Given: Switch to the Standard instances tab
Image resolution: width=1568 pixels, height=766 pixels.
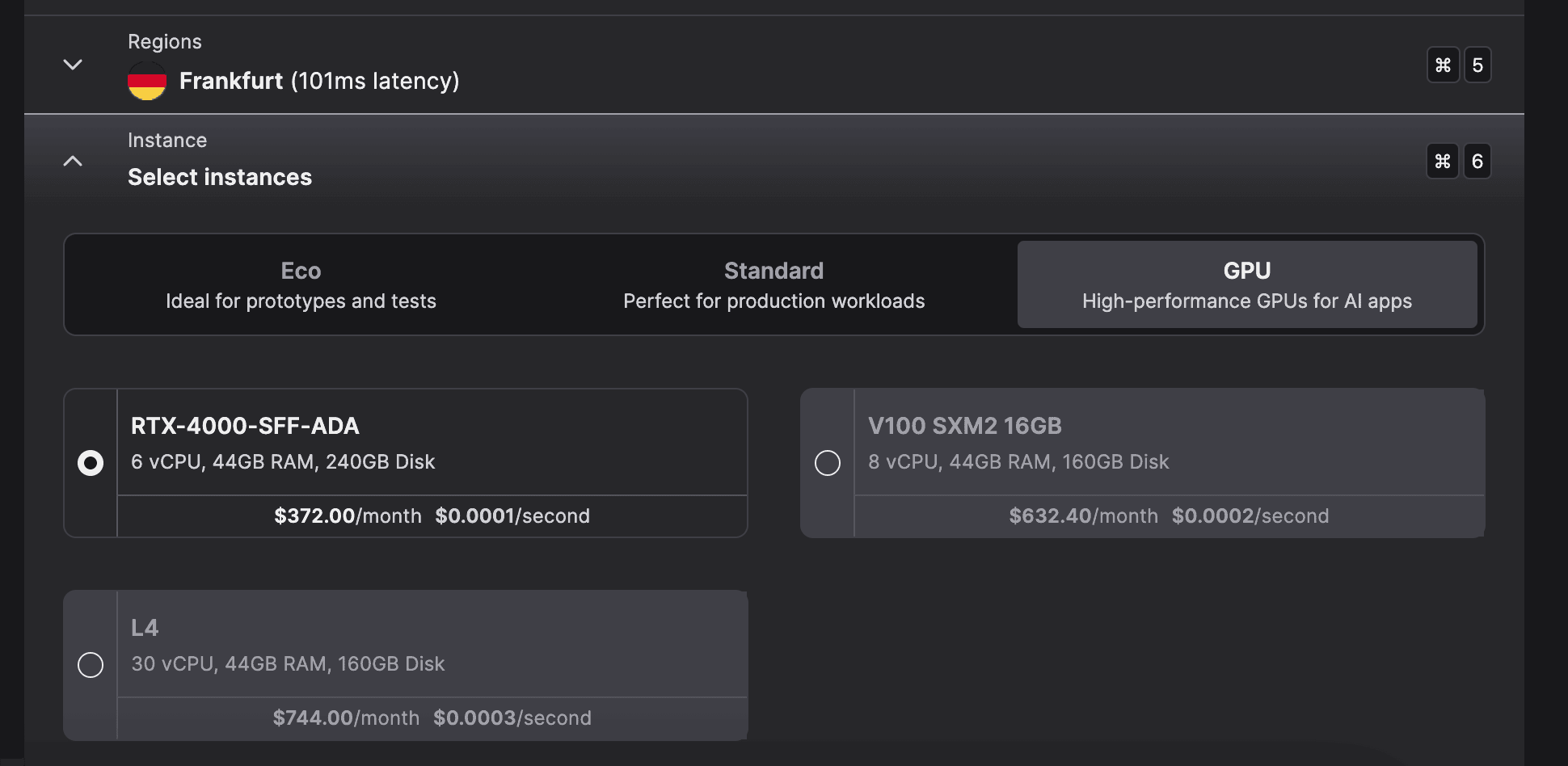Looking at the screenshot, I should click(773, 284).
